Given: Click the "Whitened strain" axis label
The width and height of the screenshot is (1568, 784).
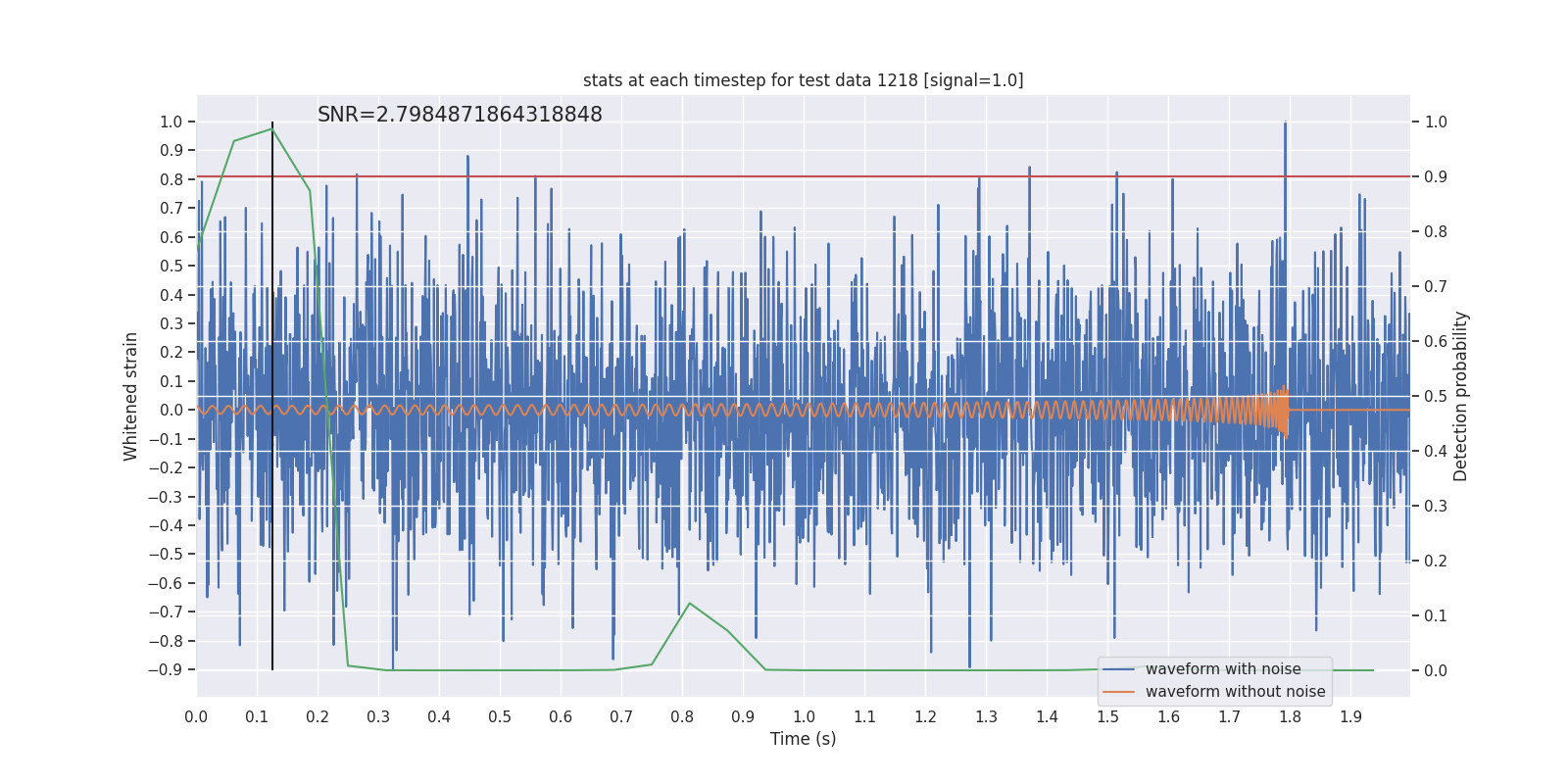Looking at the screenshot, I should pos(131,396).
